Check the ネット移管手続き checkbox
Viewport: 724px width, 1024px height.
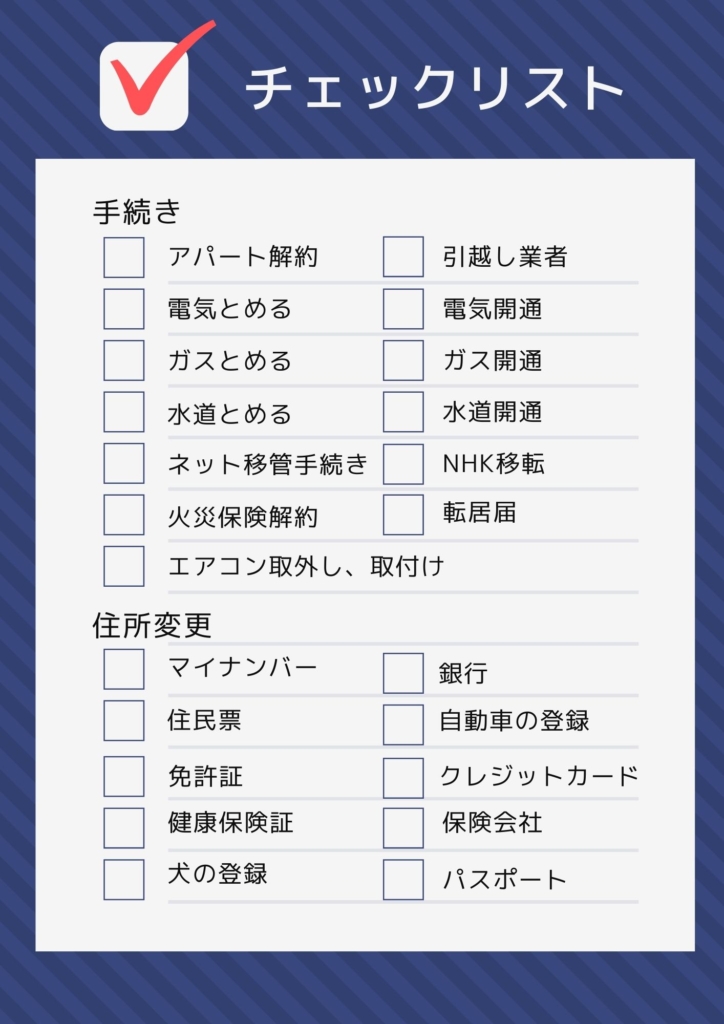[x=124, y=464]
